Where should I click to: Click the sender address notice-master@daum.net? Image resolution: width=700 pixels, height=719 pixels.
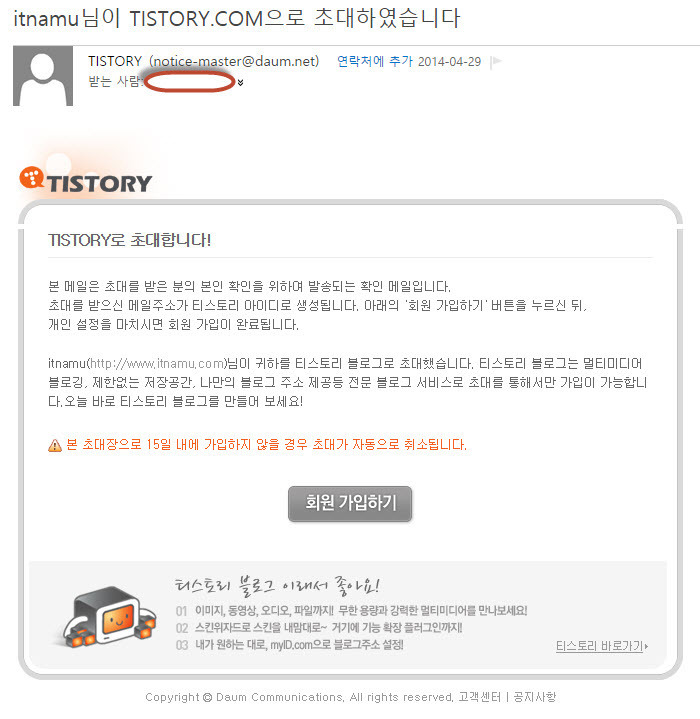click(x=234, y=61)
